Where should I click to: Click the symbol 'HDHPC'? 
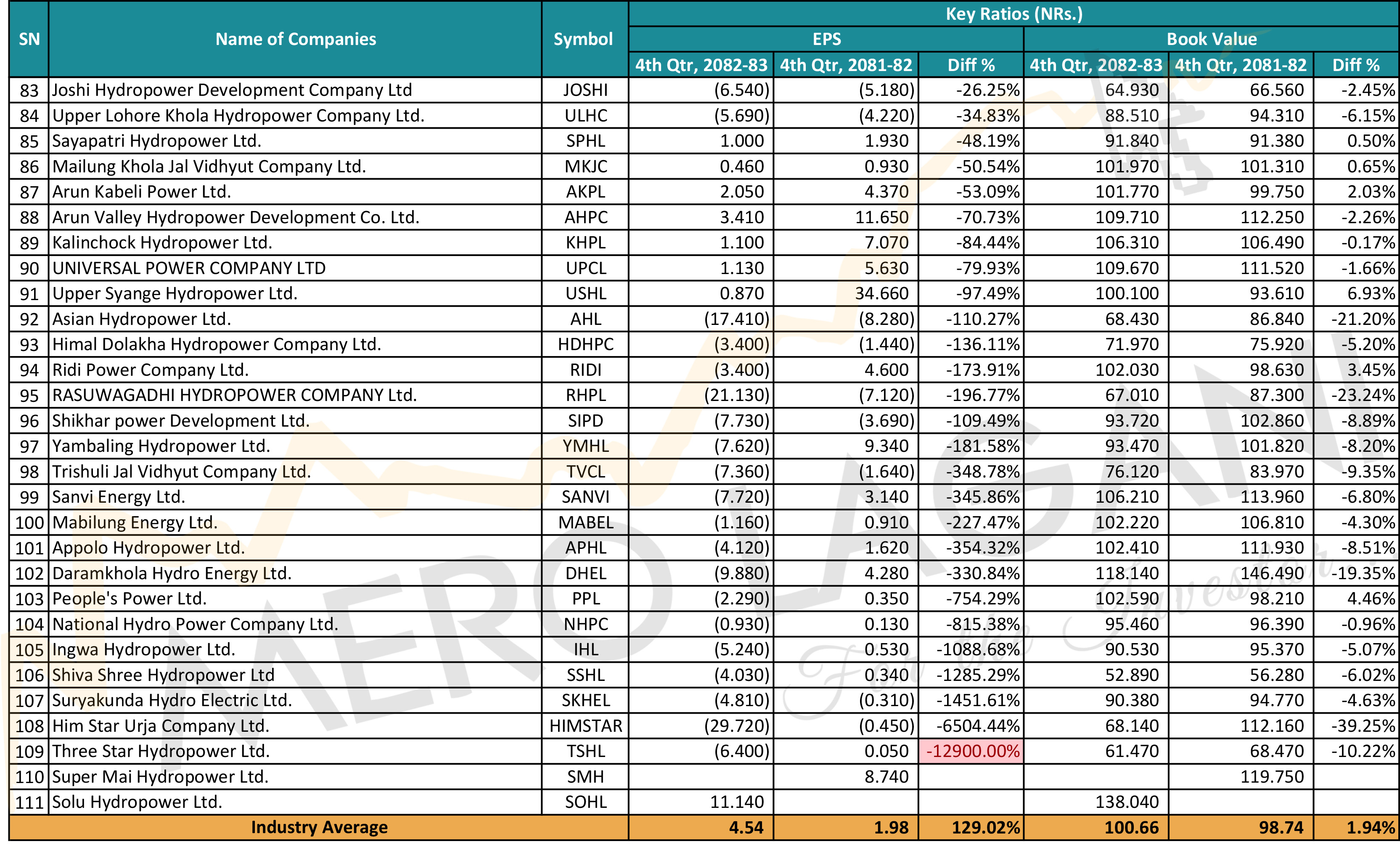click(x=586, y=344)
